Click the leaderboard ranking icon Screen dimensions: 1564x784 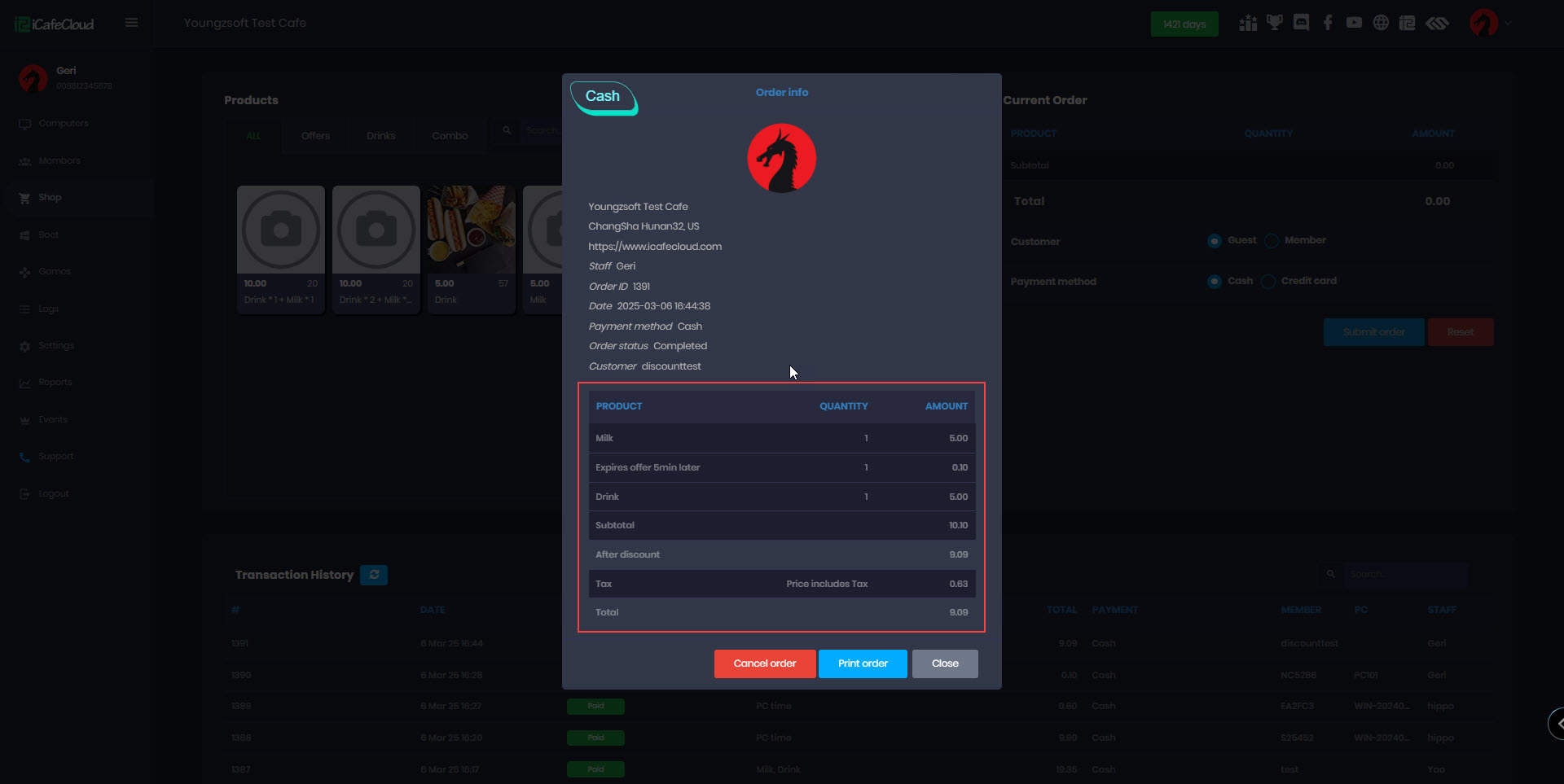click(x=1248, y=23)
